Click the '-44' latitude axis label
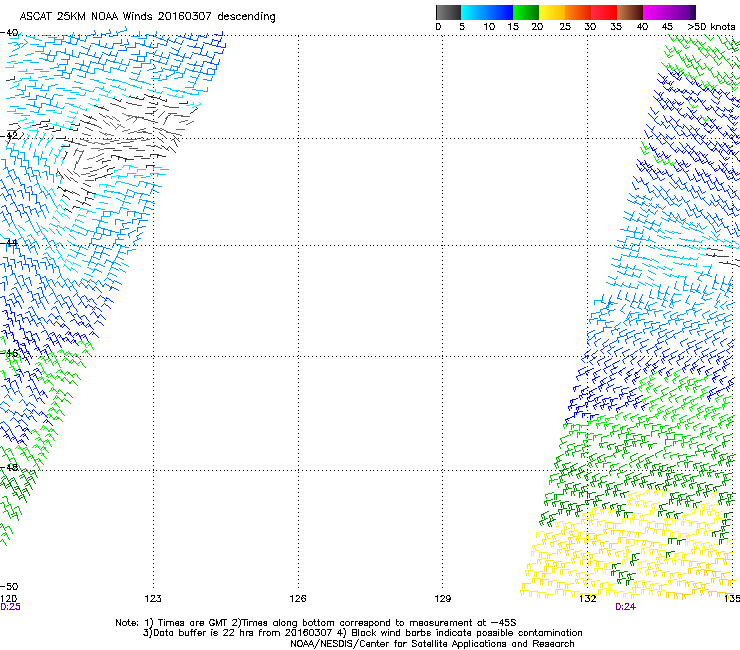740x650 pixels. pos(9,243)
